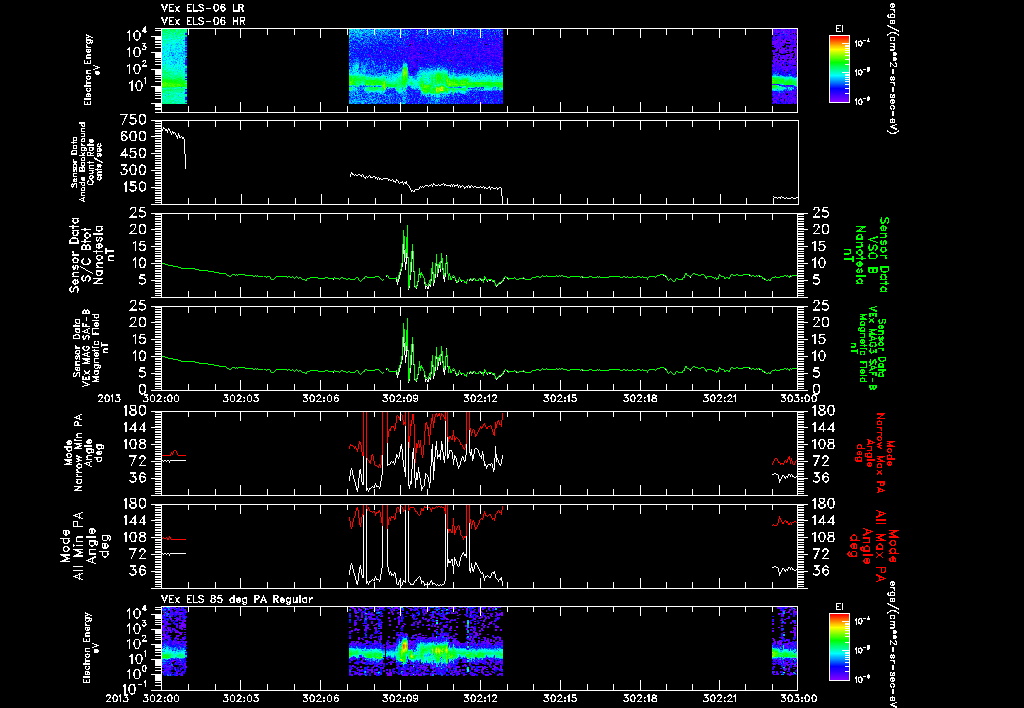Click the central data block in the 85 deg PA spectrogram

pyautogui.click(x=426, y=641)
